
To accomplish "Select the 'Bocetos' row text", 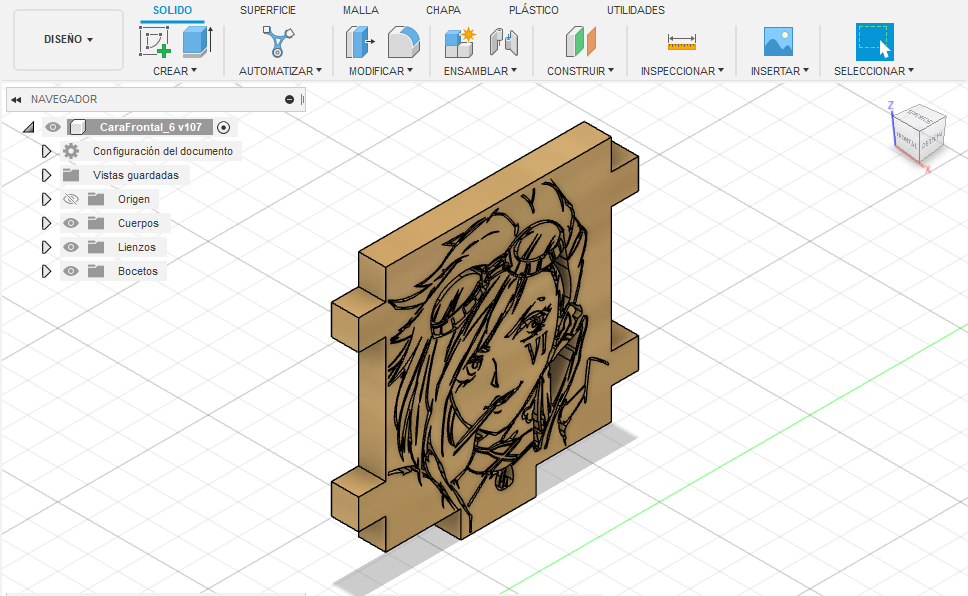I will tap(138, 271).
